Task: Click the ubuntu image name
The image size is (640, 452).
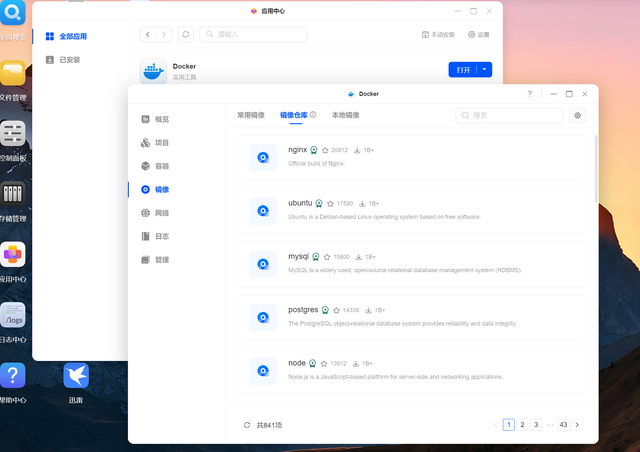Action: pyautogui.click(x=300, y=203)
